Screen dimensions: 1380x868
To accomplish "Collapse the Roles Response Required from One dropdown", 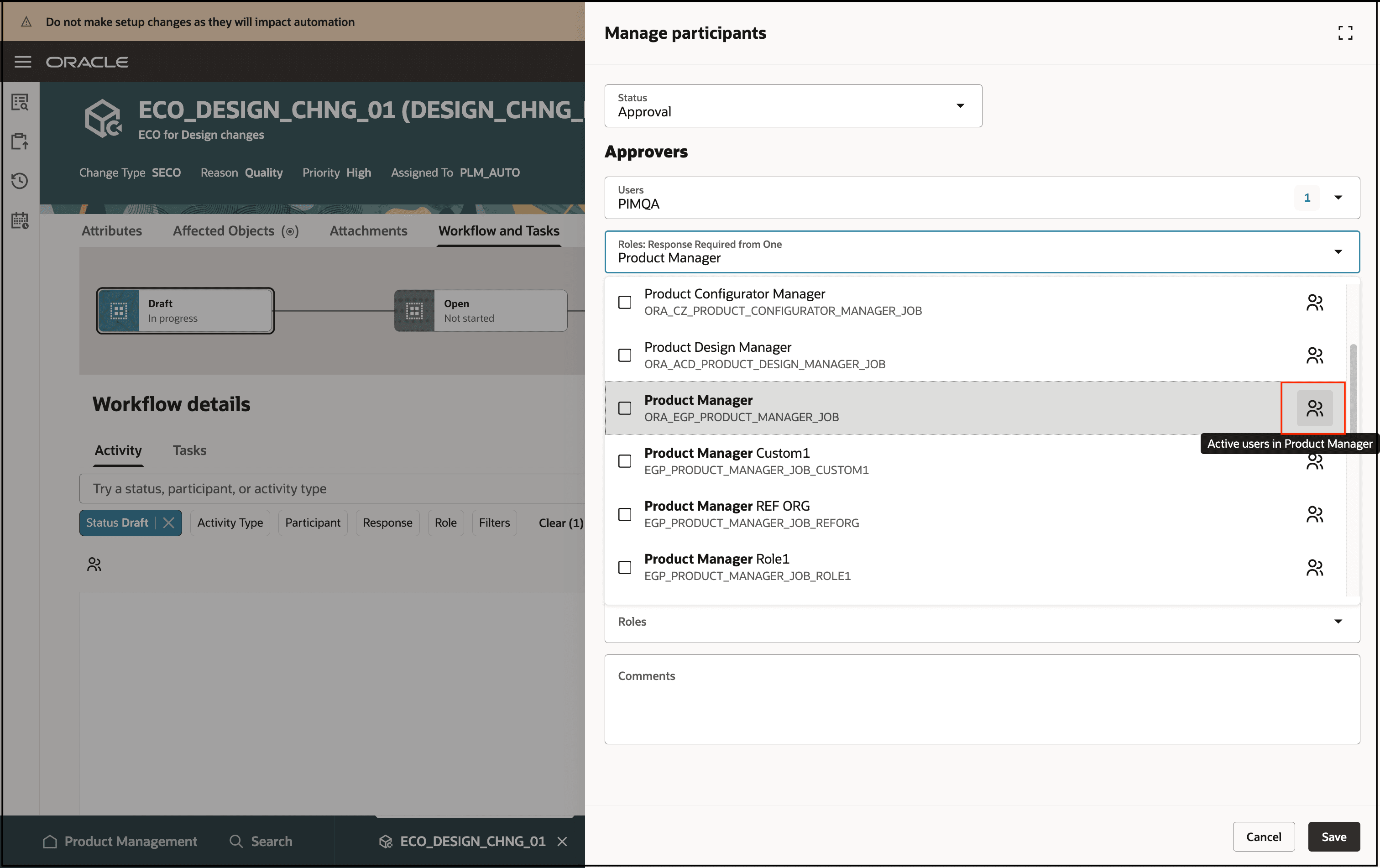I will [x=1338, y=252].
